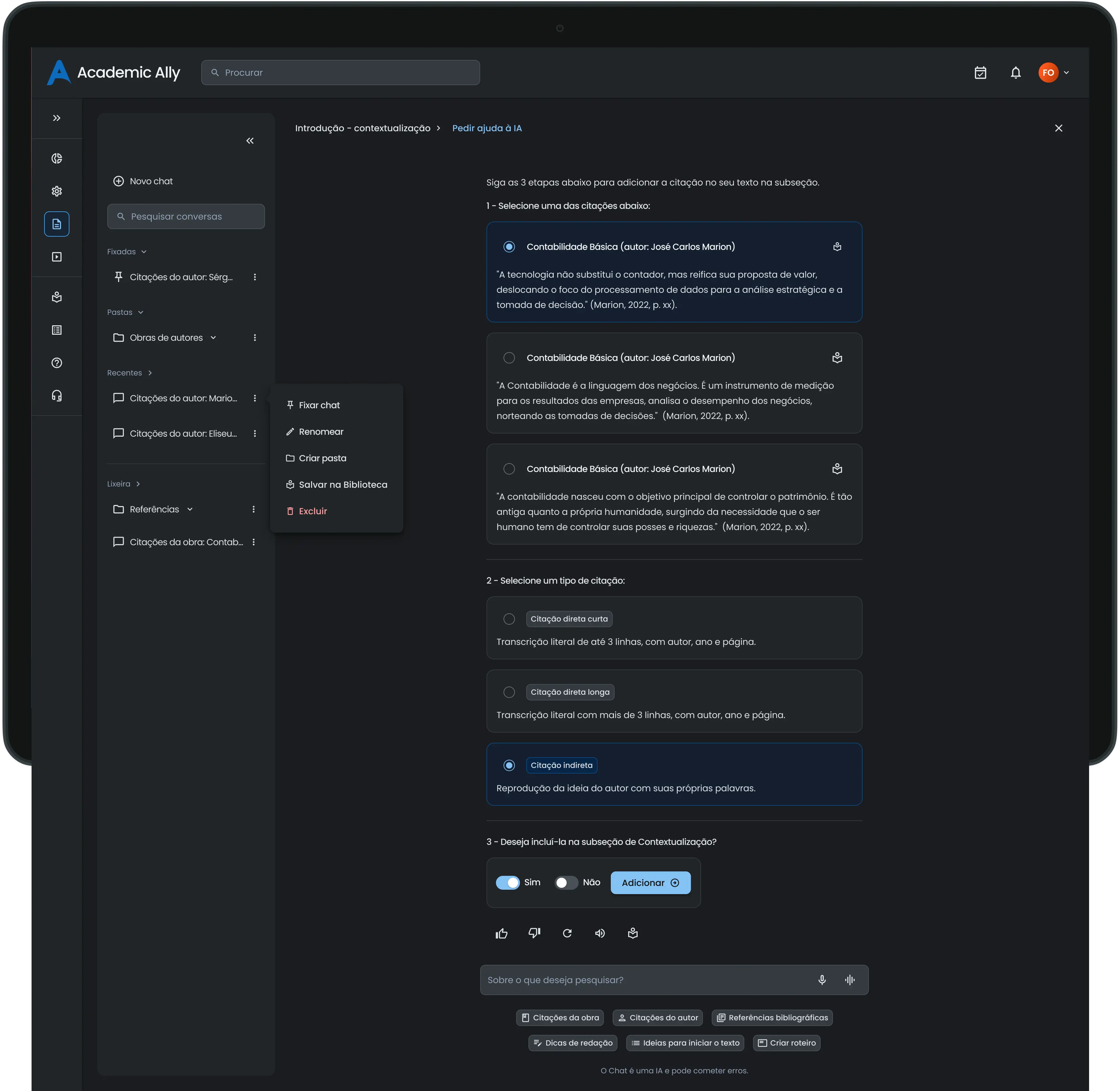
Task: Click Referências bibliográficas suggestion chip
Action: [x=772, y=1018]
